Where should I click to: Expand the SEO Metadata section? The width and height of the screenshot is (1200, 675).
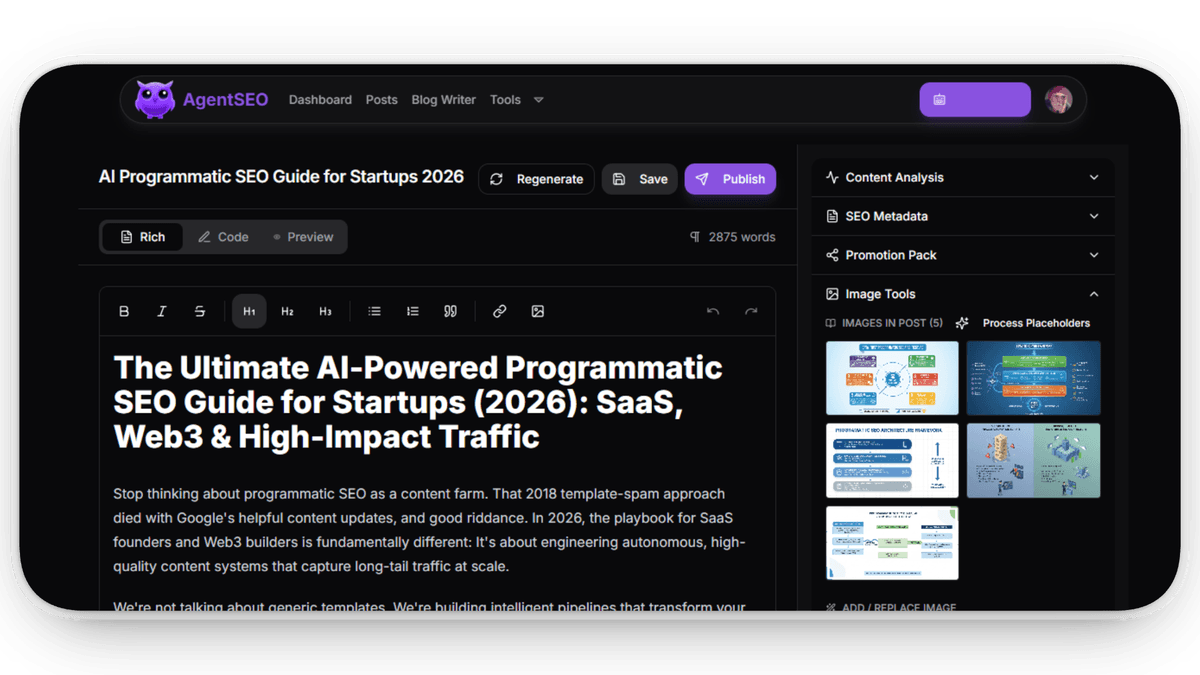click(x=962, y=217)
